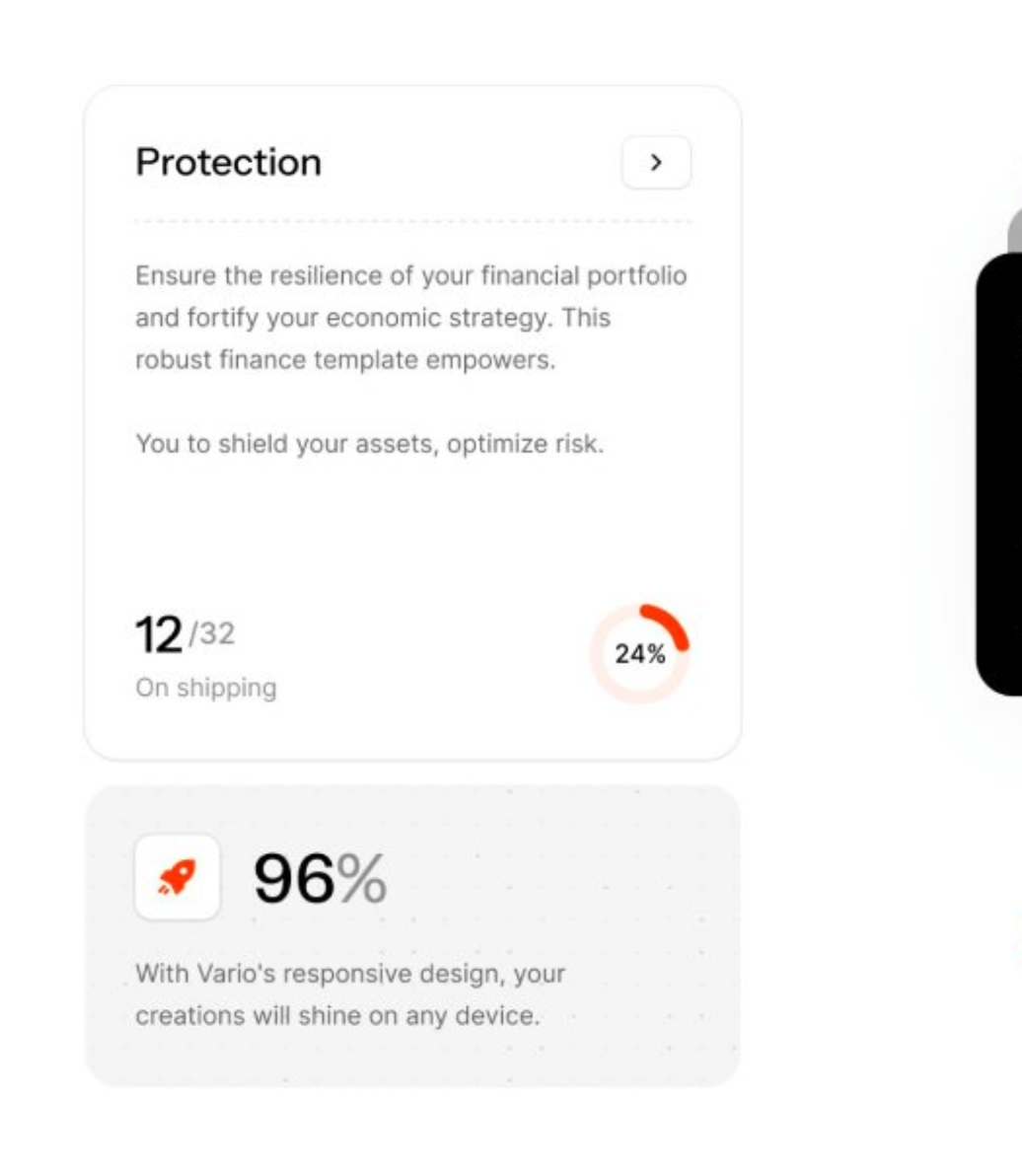The image size is (1022, 1176).
Task: Select the Protection card heading
Action: (x=228, y=163)
